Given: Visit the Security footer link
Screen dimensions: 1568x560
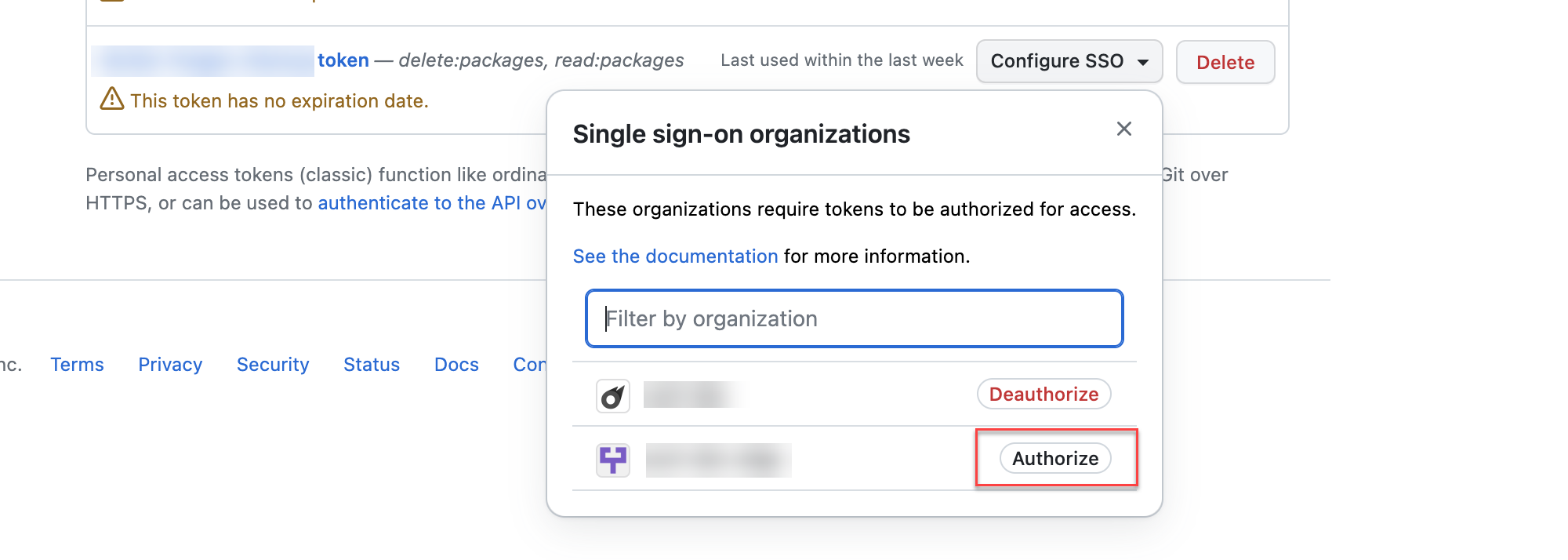Looking at the screenshot, I should pyautogui.click(x=273, y=365).
